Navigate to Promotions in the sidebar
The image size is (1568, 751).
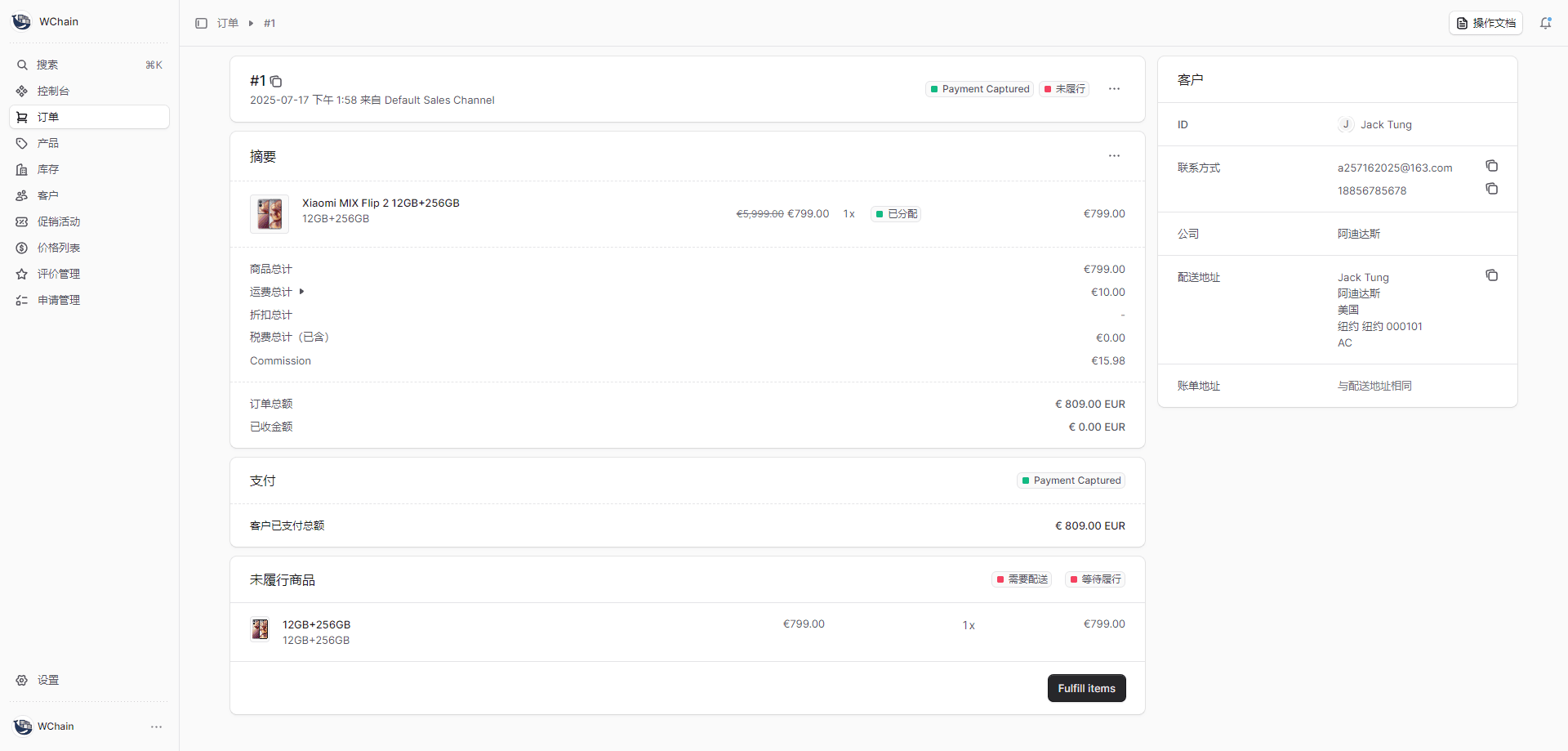pyautogui.click(x=59, y=221)
